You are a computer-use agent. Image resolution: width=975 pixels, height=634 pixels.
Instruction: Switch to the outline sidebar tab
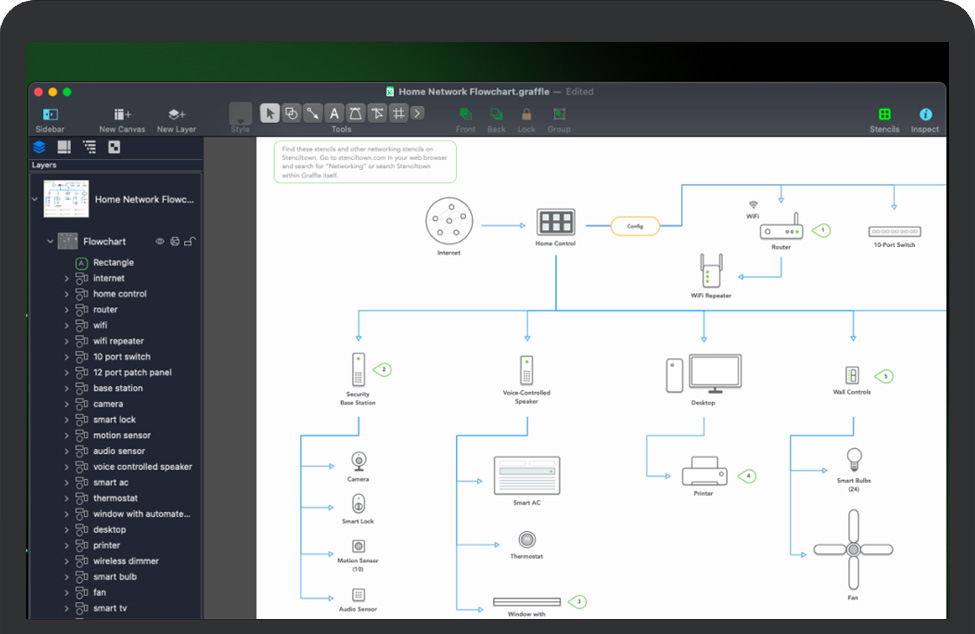pos(89,147)
